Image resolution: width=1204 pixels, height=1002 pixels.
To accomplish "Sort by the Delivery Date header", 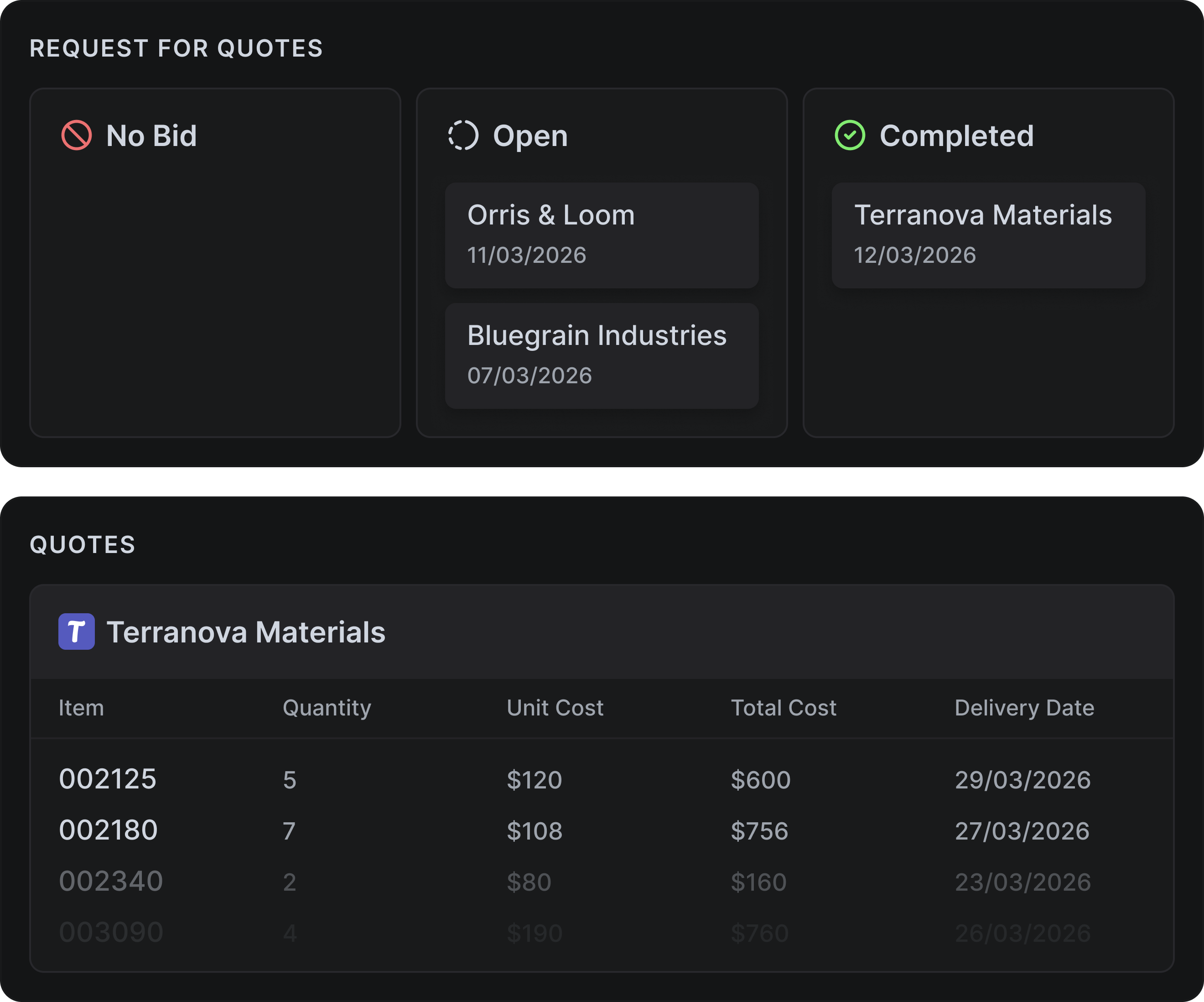I will pyautogui.click(x=1024, y=708).
